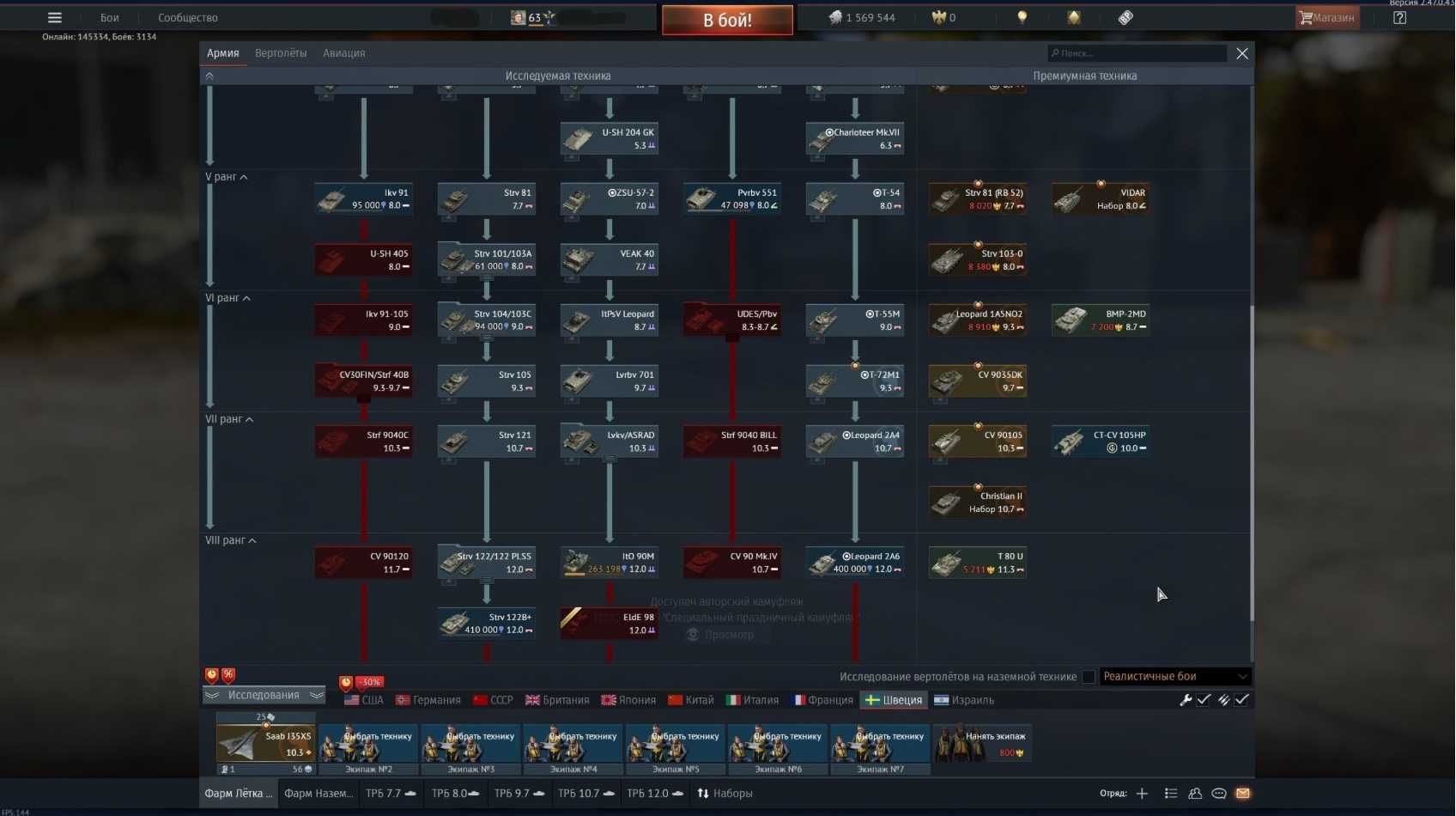Open the hamburger main menu

click(x=55, y=17)
